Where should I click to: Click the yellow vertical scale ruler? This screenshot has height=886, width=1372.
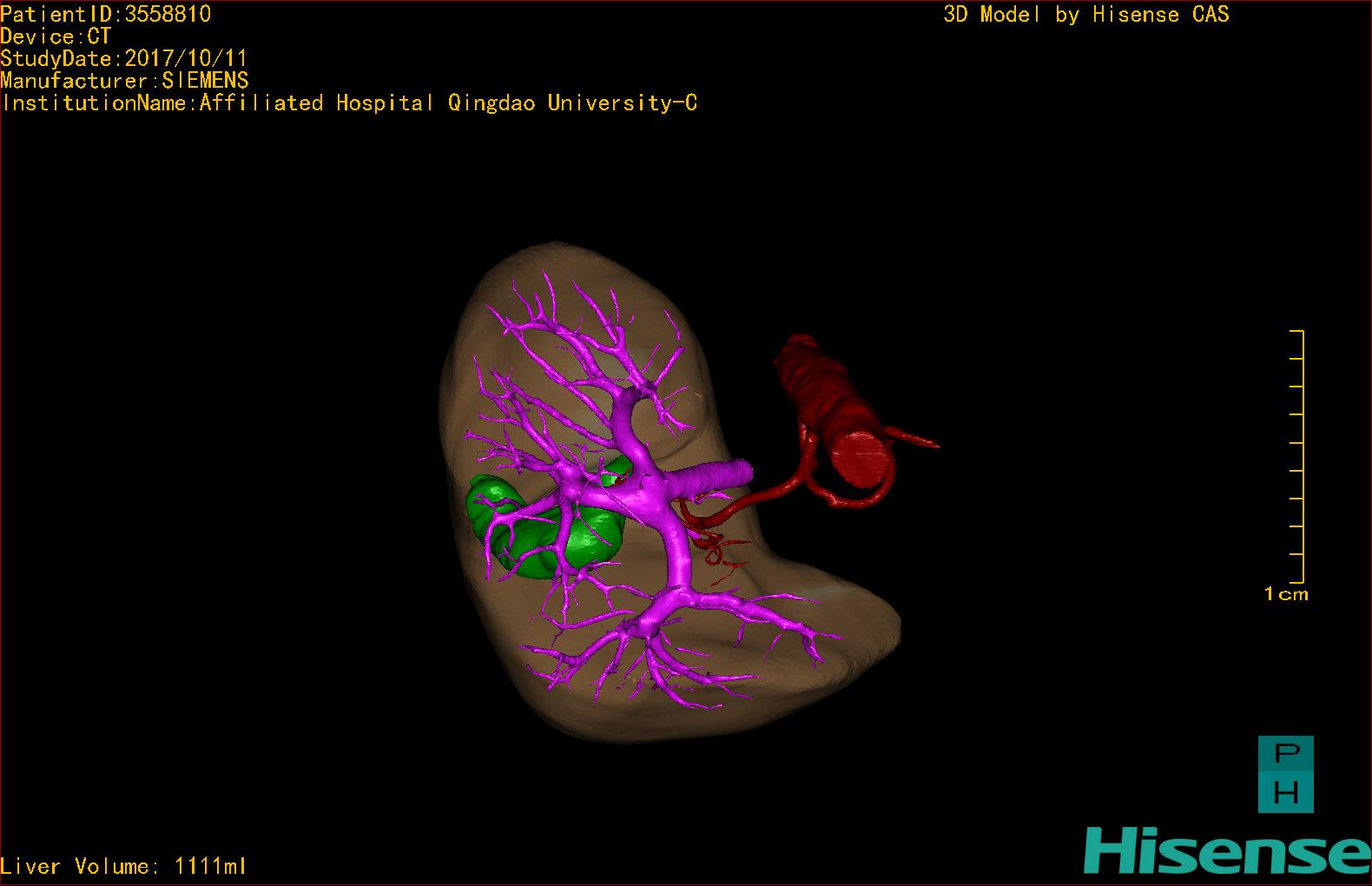1297,456
